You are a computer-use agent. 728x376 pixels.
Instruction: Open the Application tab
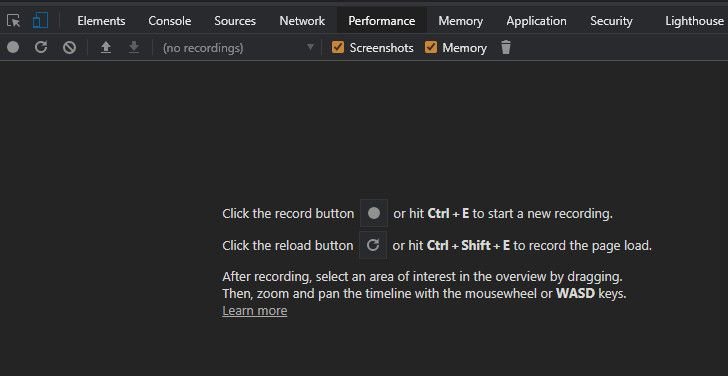pos(536,21)
